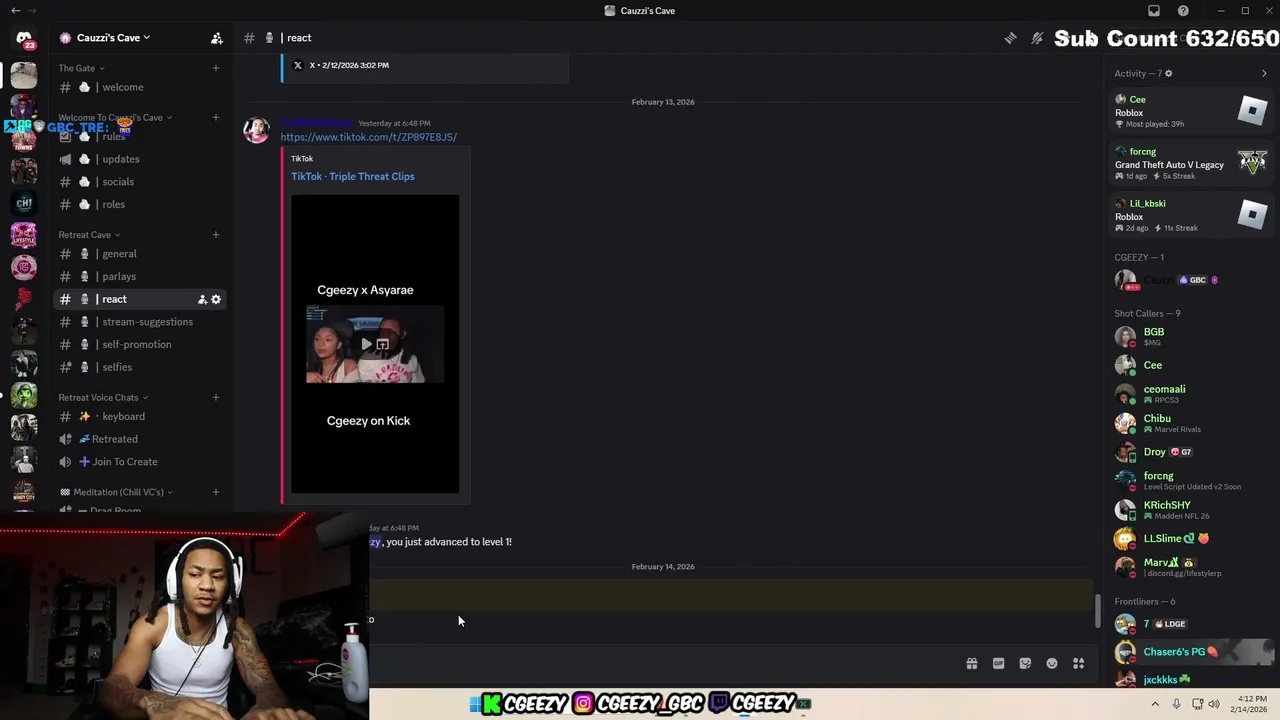Add channel to The Gate category
The width and height of the screenshot is (1280, 720).
pos(215,68)
